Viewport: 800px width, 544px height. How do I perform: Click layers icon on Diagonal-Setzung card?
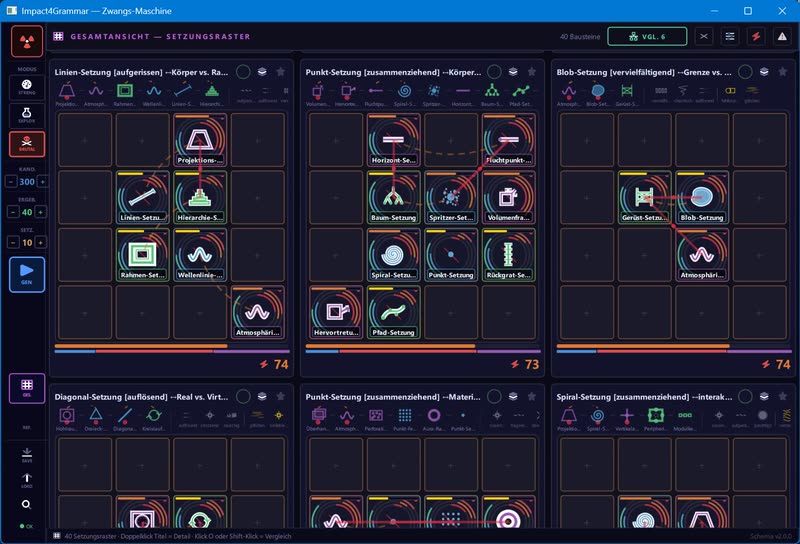pyautogui.click(x=262, y=397)
